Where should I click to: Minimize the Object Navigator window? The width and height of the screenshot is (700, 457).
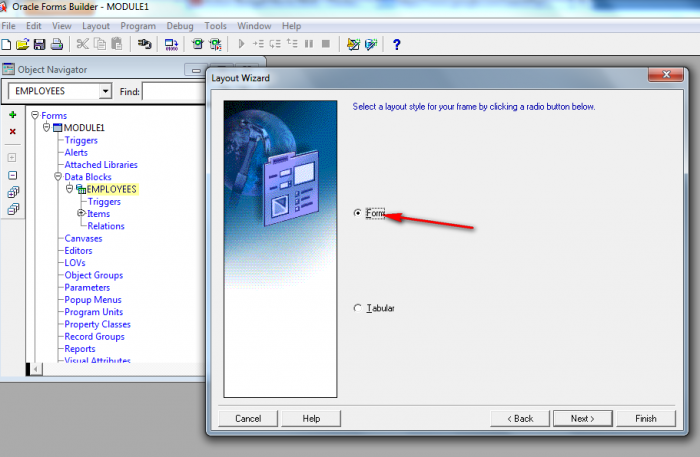(x=196, y=70)
